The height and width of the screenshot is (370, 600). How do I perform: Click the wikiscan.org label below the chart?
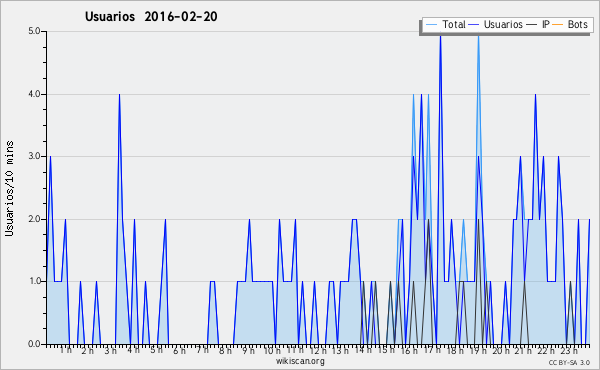coord(300,361)
